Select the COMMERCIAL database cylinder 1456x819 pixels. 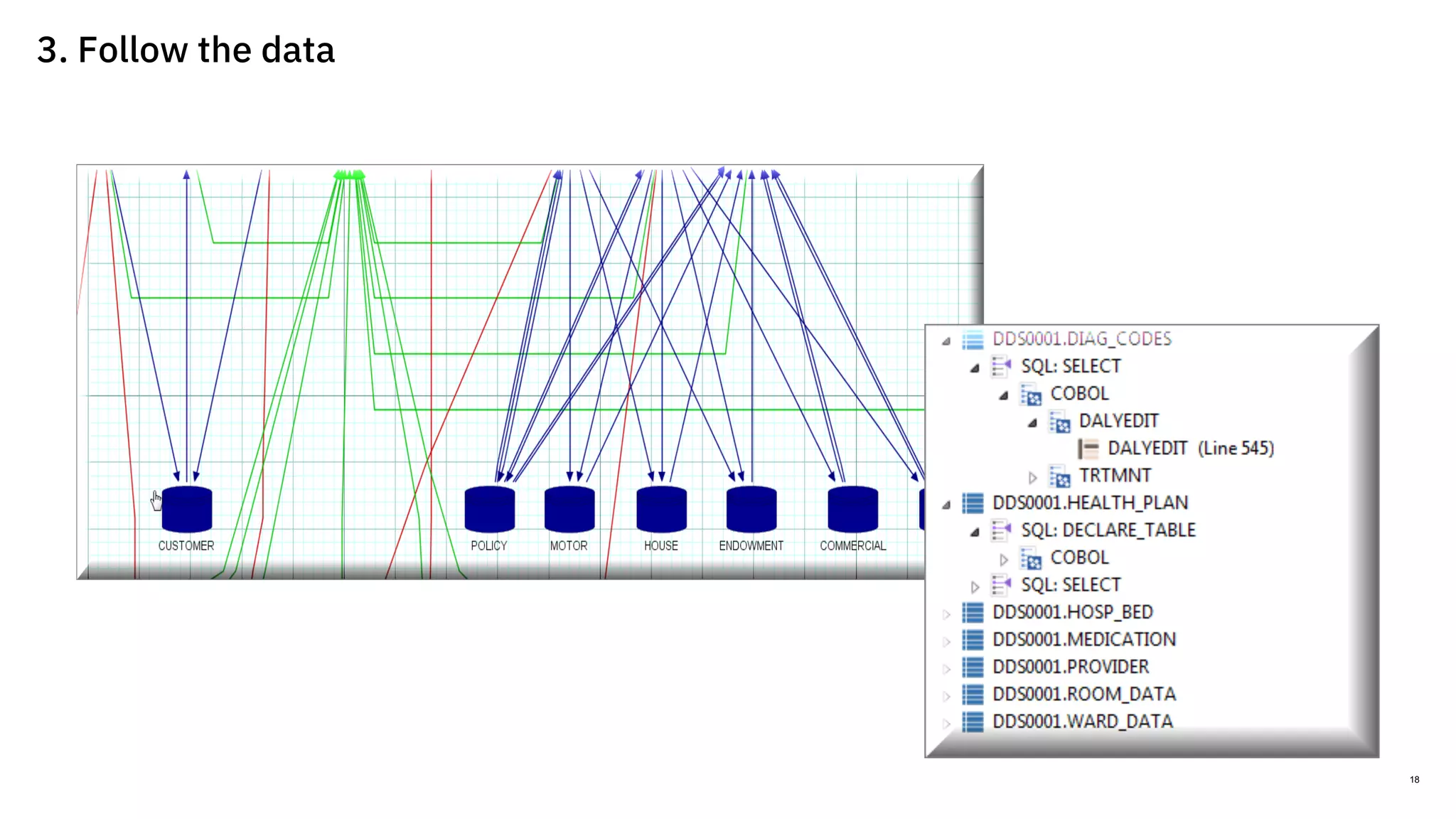852,509
